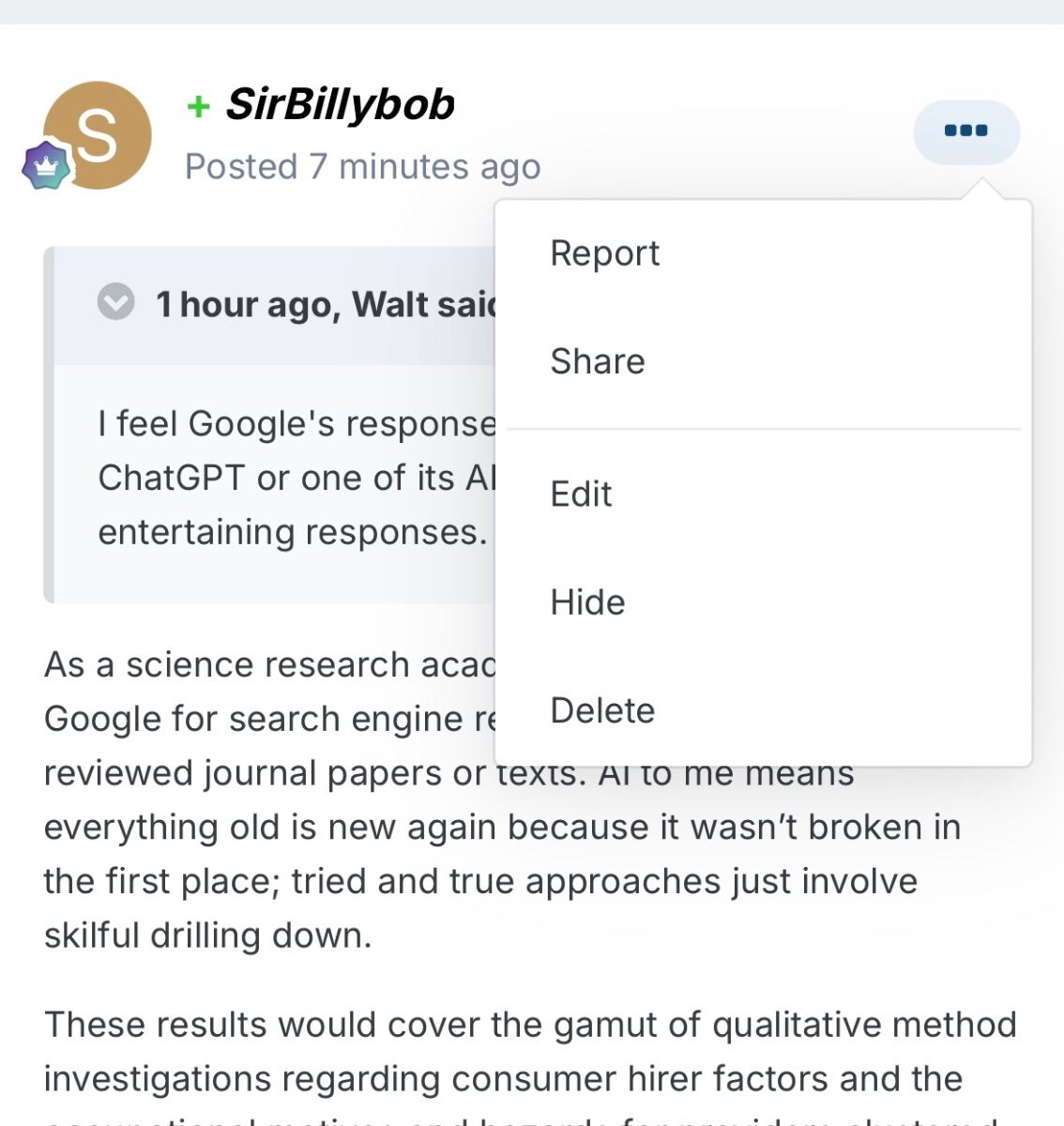
Task: Click the SirBillybob avatar circle
Action: click(x=98, y=135)
